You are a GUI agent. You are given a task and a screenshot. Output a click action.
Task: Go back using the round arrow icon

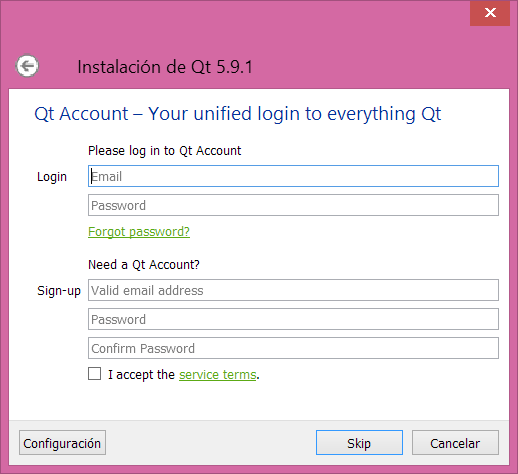[27, 66]
